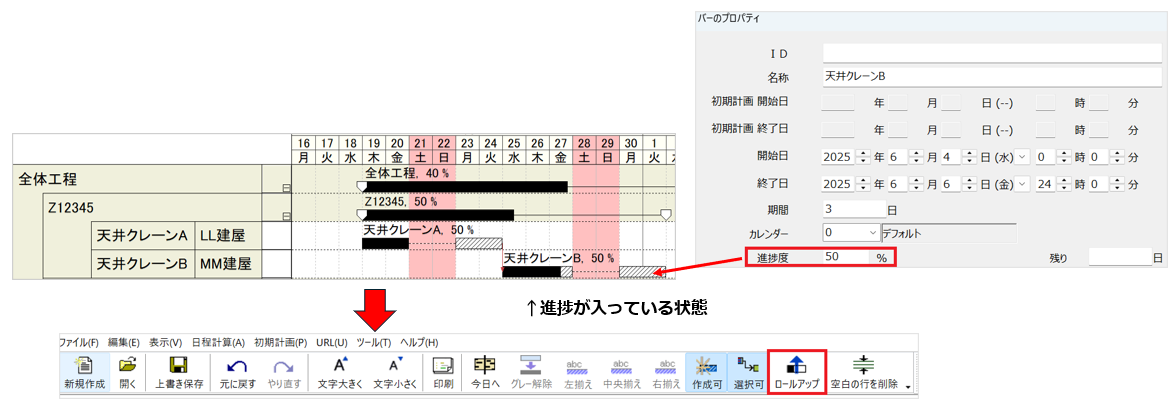Print the chart using 印刷 icon
Viewport: 1171px width, 406px height.
442,372
